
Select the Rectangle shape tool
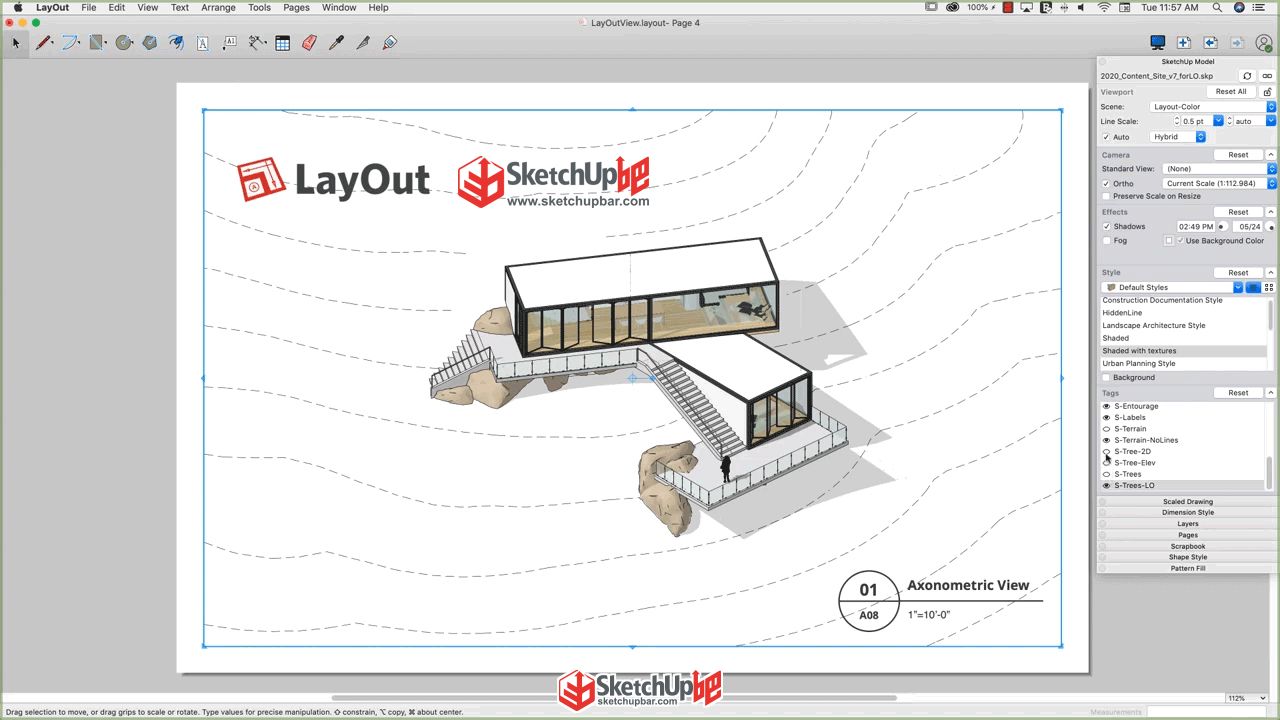[x=98, y=43]
